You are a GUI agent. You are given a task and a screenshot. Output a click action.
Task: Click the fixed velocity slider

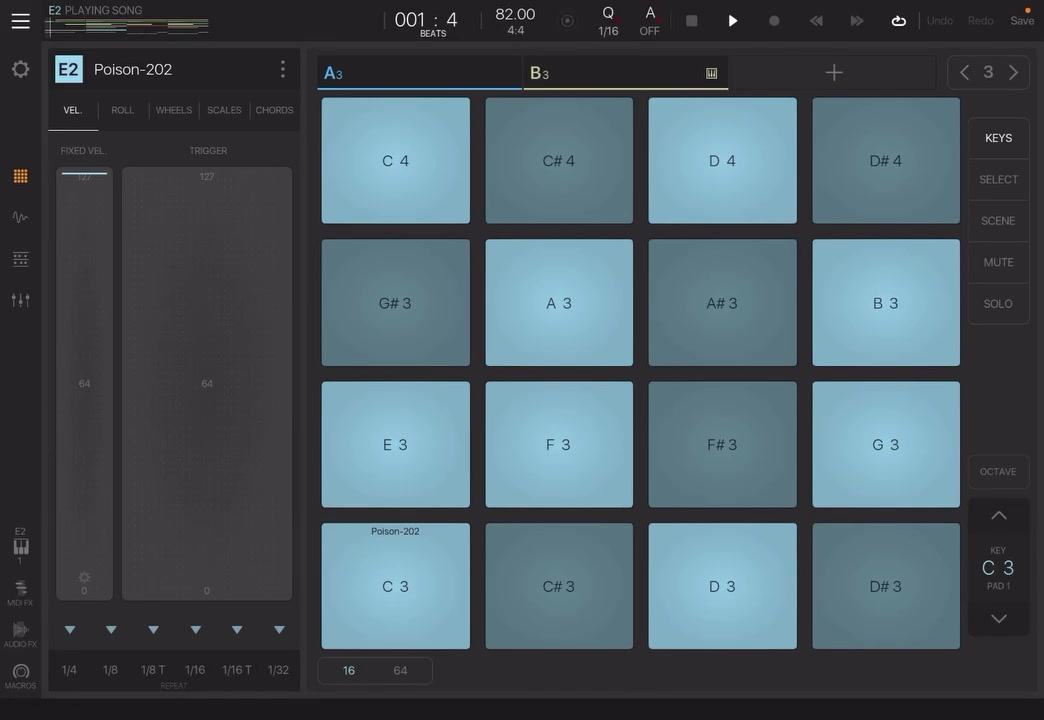[x=85, y=384]
